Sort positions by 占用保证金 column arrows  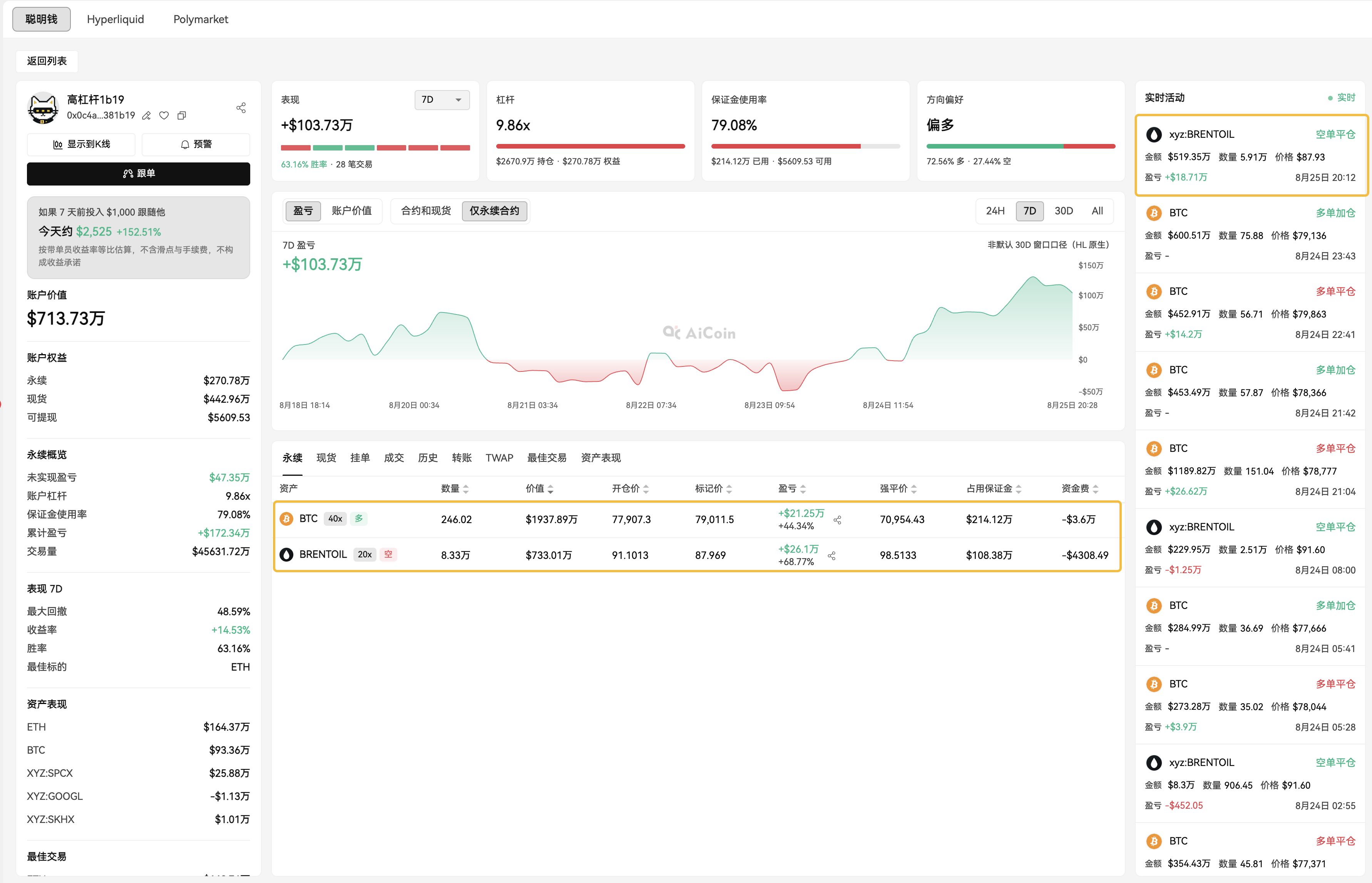click(1019, 489)
